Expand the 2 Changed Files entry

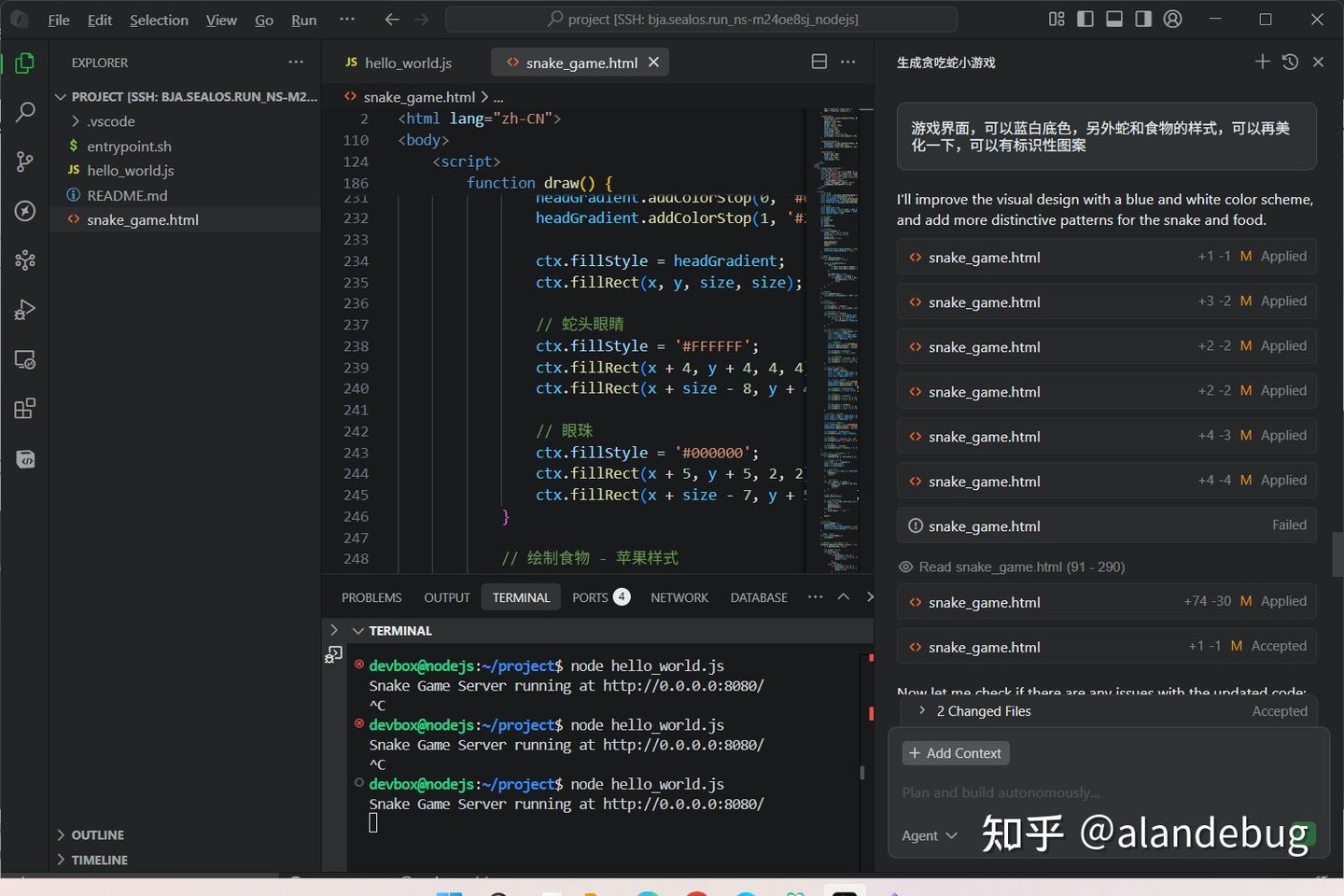pos(922,710)
